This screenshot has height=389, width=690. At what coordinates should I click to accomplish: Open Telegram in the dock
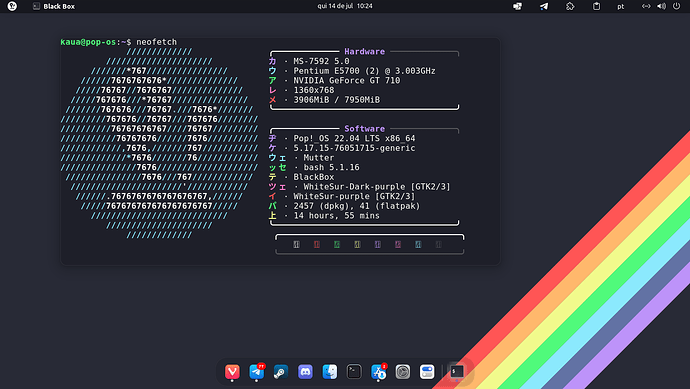[x=257, y=372]
